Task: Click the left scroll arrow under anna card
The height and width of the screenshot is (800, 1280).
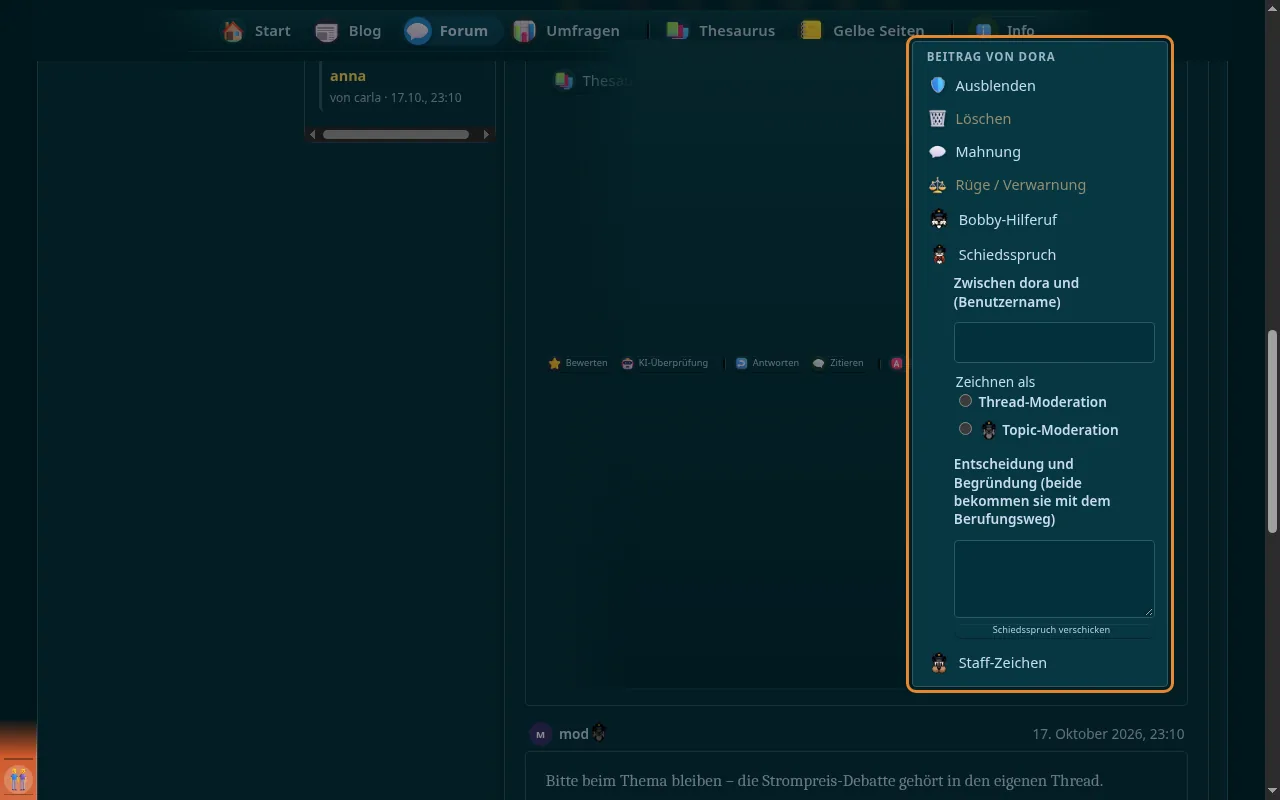Action: coord(312,134)
